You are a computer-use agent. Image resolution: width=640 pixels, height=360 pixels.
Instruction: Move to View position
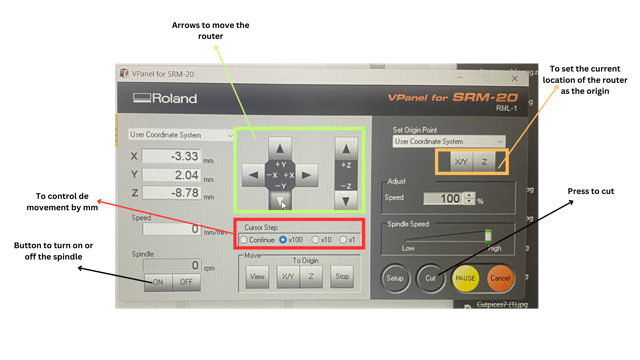click(257, 277)
